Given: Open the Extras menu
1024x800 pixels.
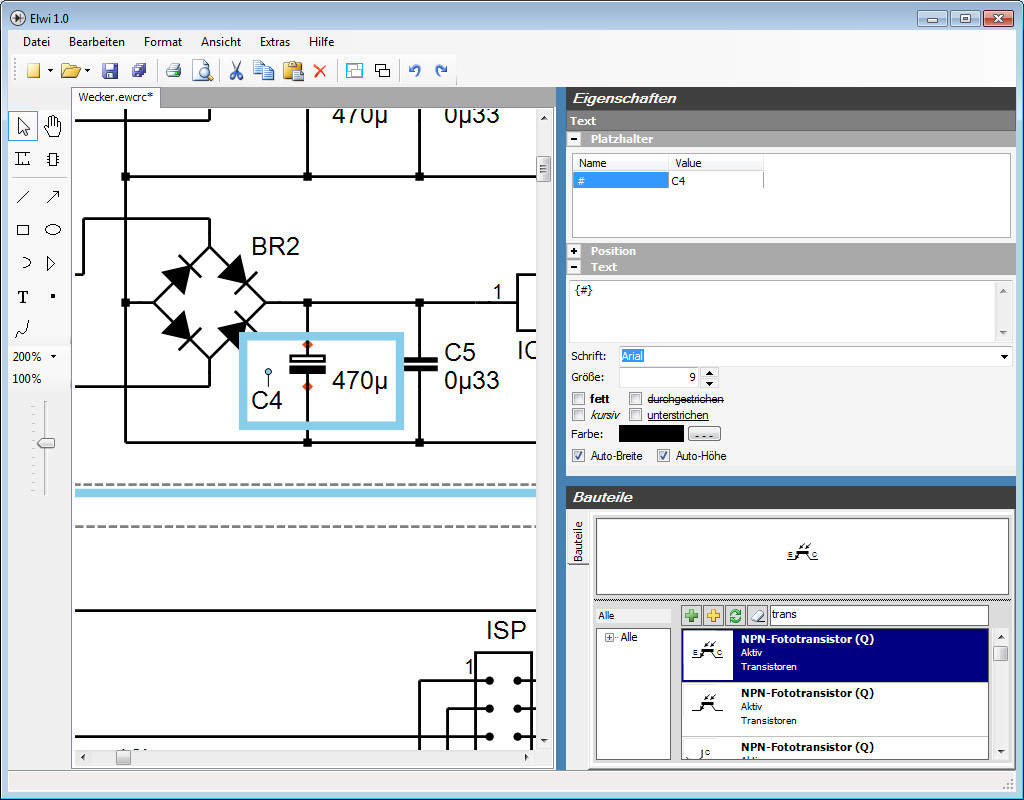Looking at the screenshot, I should coord(275,42).
